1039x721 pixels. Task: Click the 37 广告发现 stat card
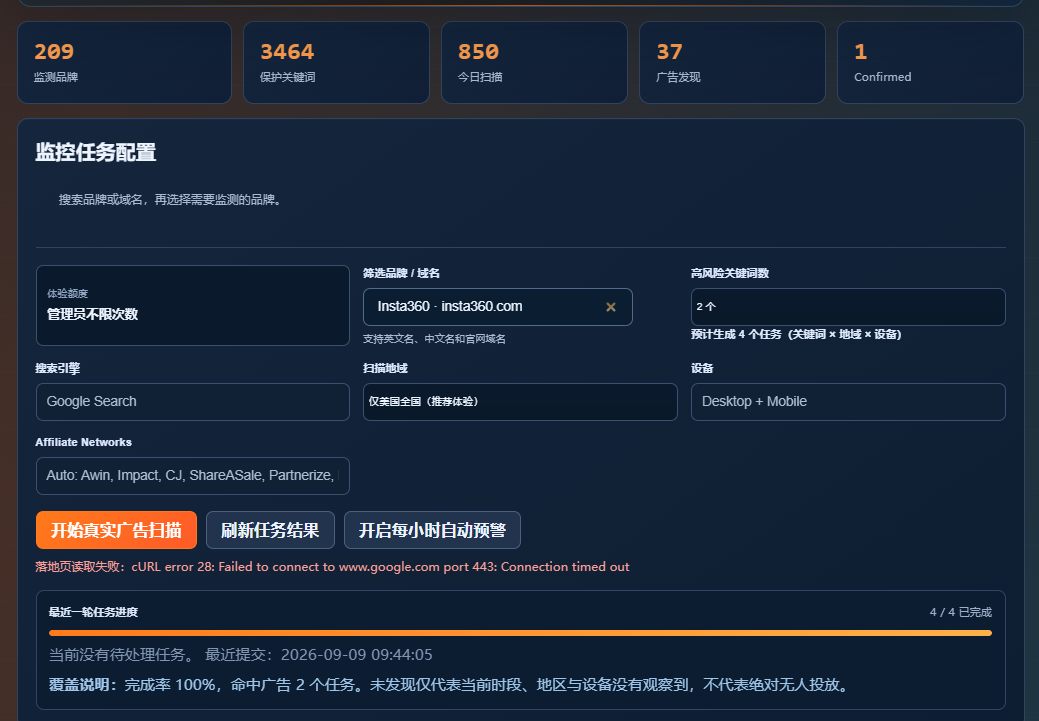click(732, 62)
